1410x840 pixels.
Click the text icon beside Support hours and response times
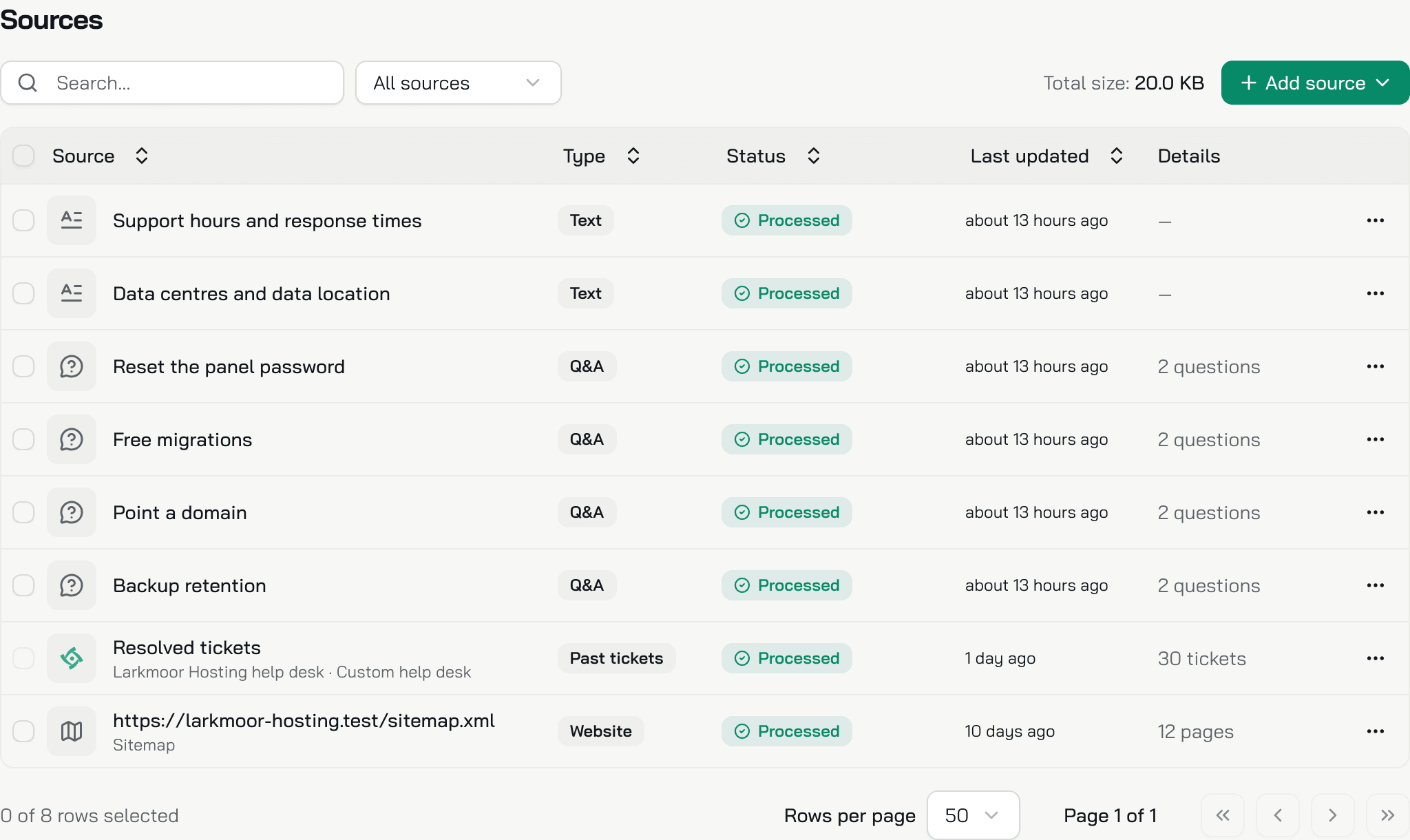click(72, 220)
